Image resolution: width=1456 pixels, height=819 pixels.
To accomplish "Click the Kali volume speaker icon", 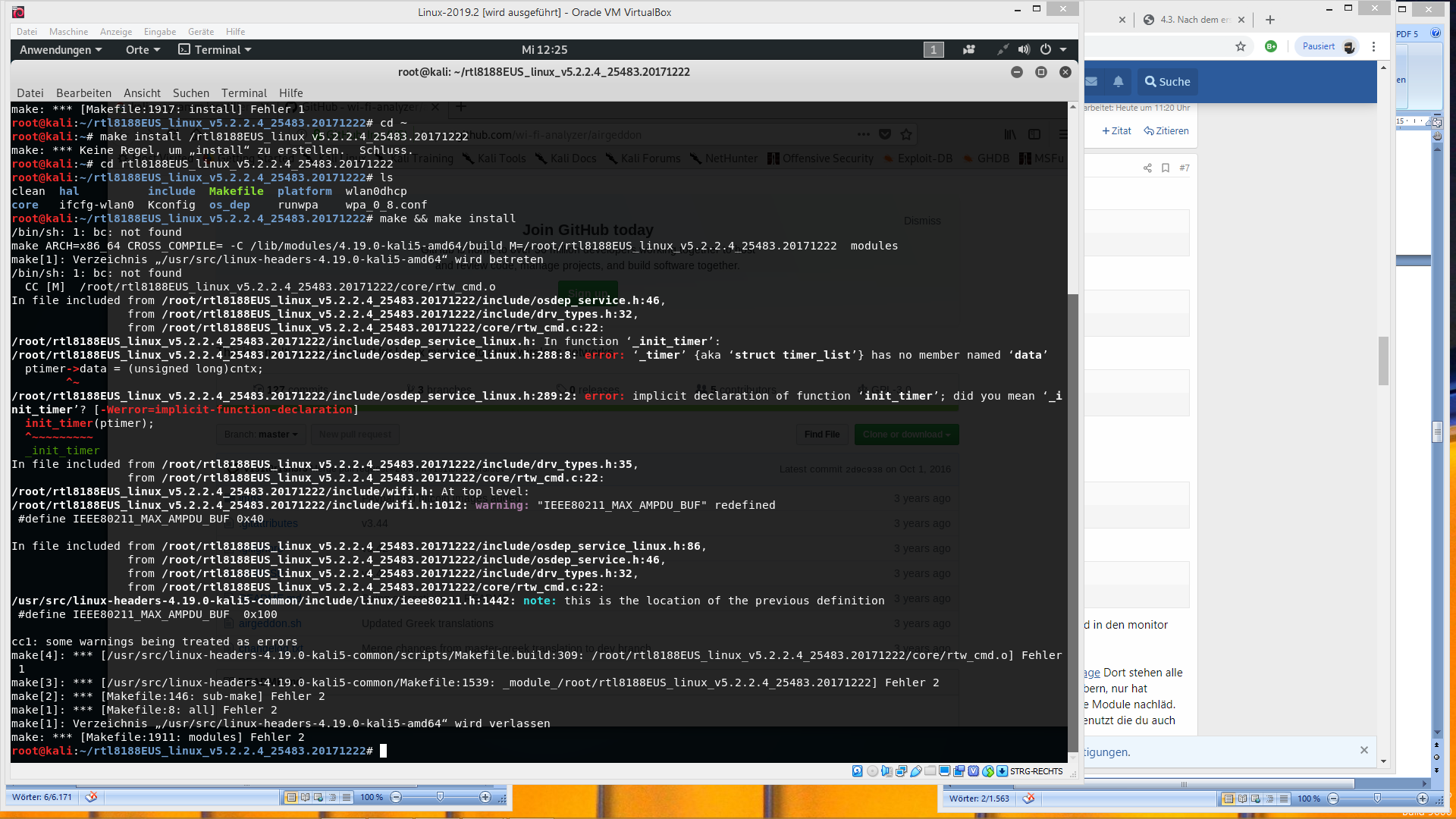I will (1024, 49).
